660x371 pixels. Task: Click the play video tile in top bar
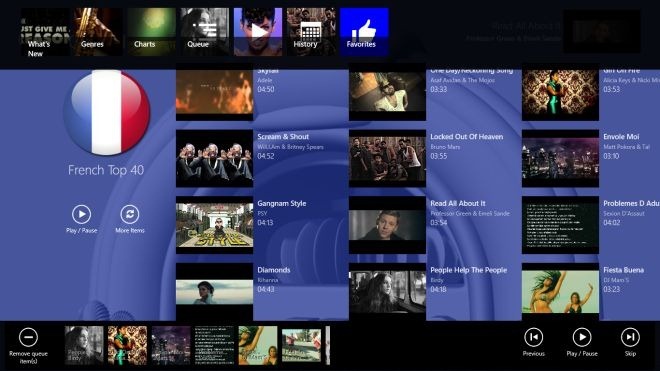point(258,32)
